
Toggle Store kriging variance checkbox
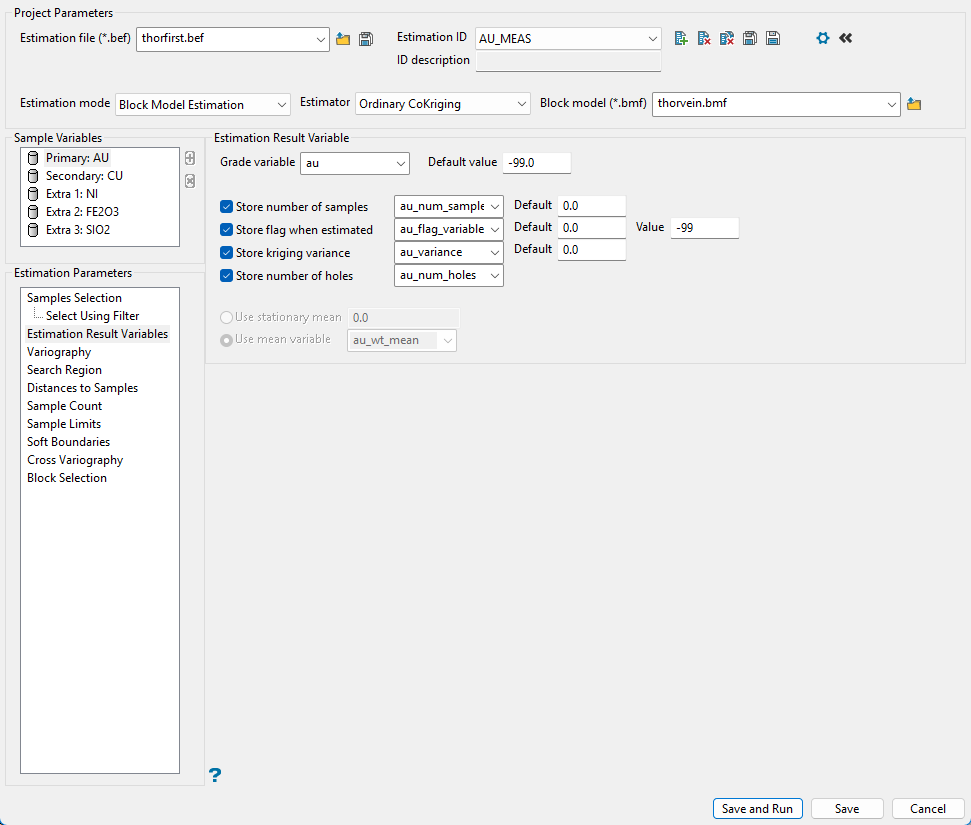[227, 253]
